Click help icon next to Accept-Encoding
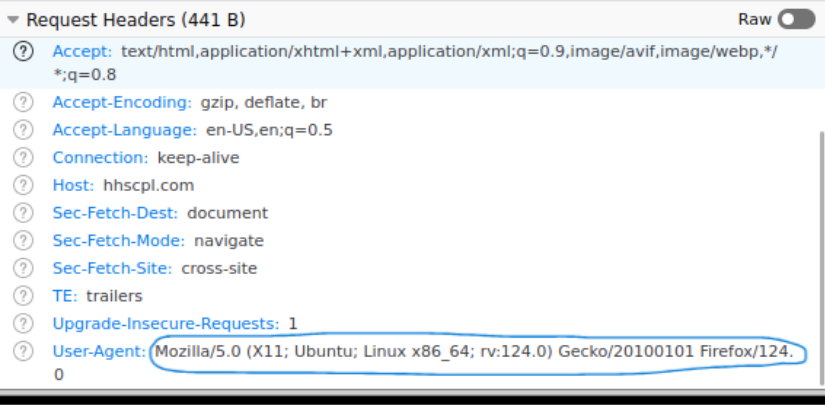The image size is (825, 405). tap(23, 102)
